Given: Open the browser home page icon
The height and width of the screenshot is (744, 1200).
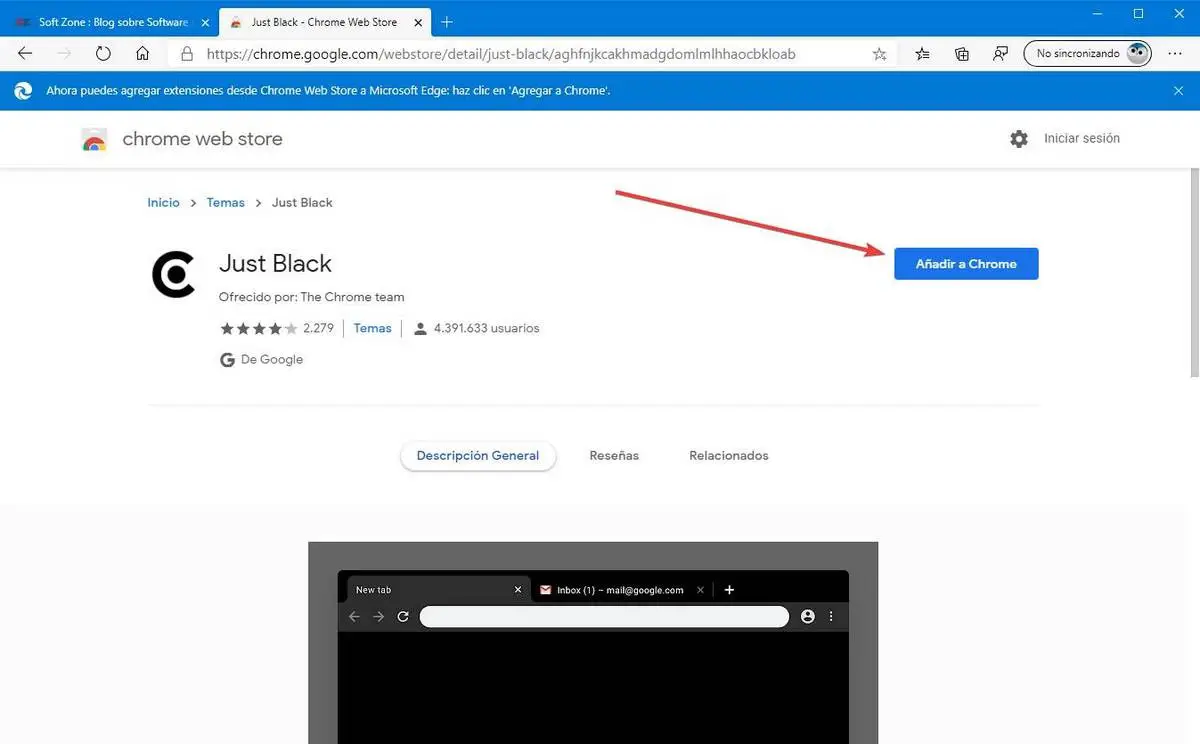Looking at the screenshot, I should tap(143, 54).
